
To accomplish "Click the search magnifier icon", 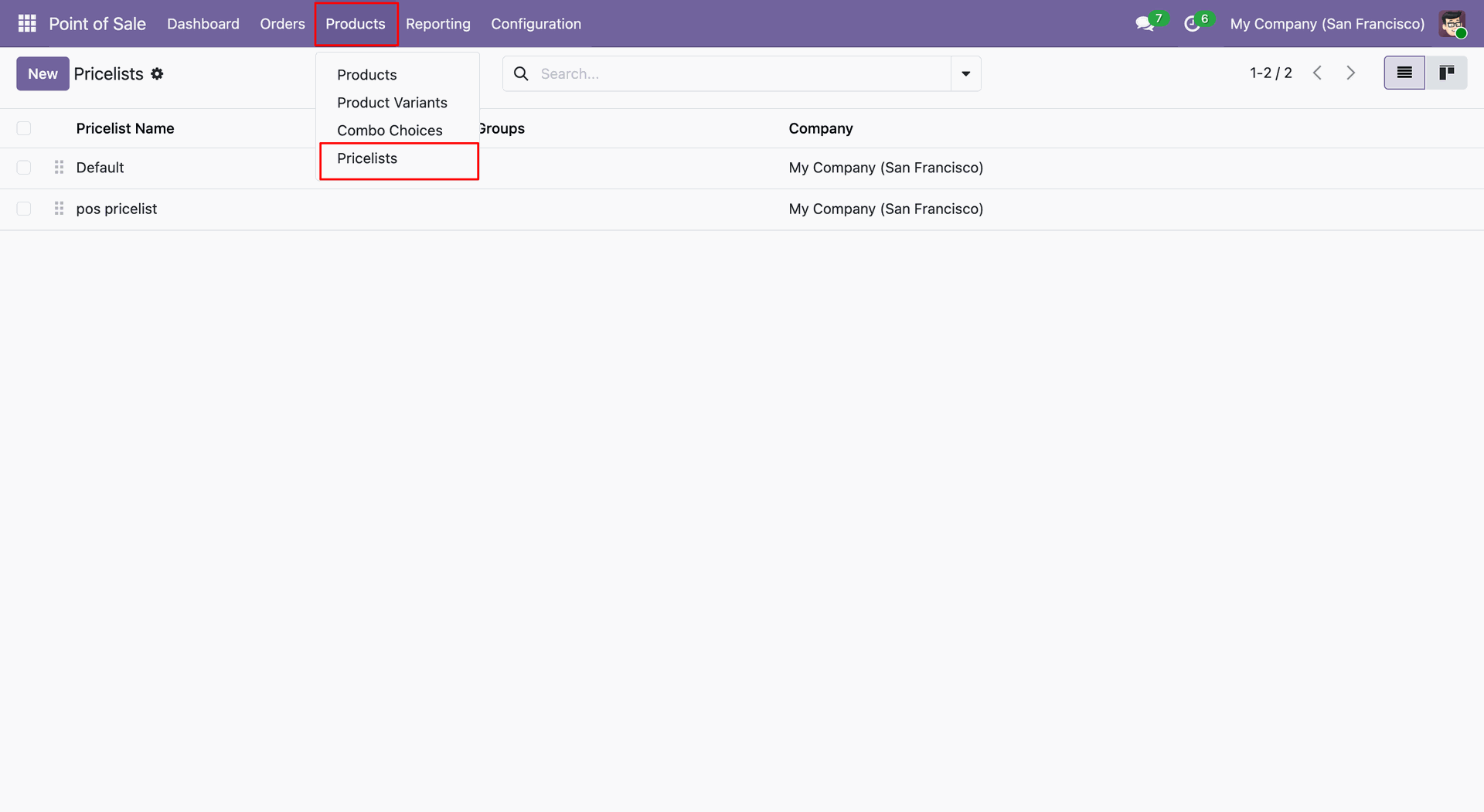I will [x=522, y=73].
